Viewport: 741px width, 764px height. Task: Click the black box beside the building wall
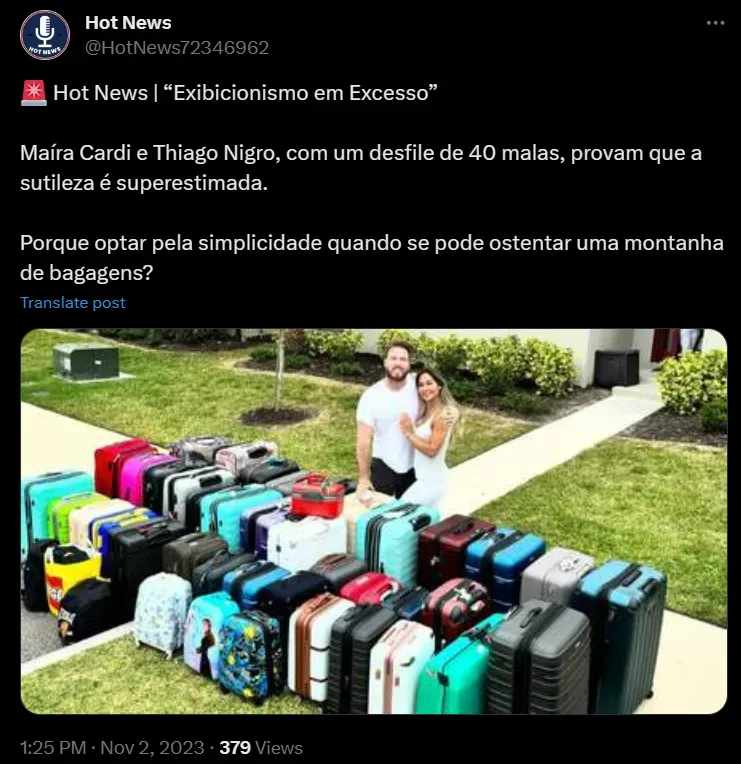coord(616,368)
